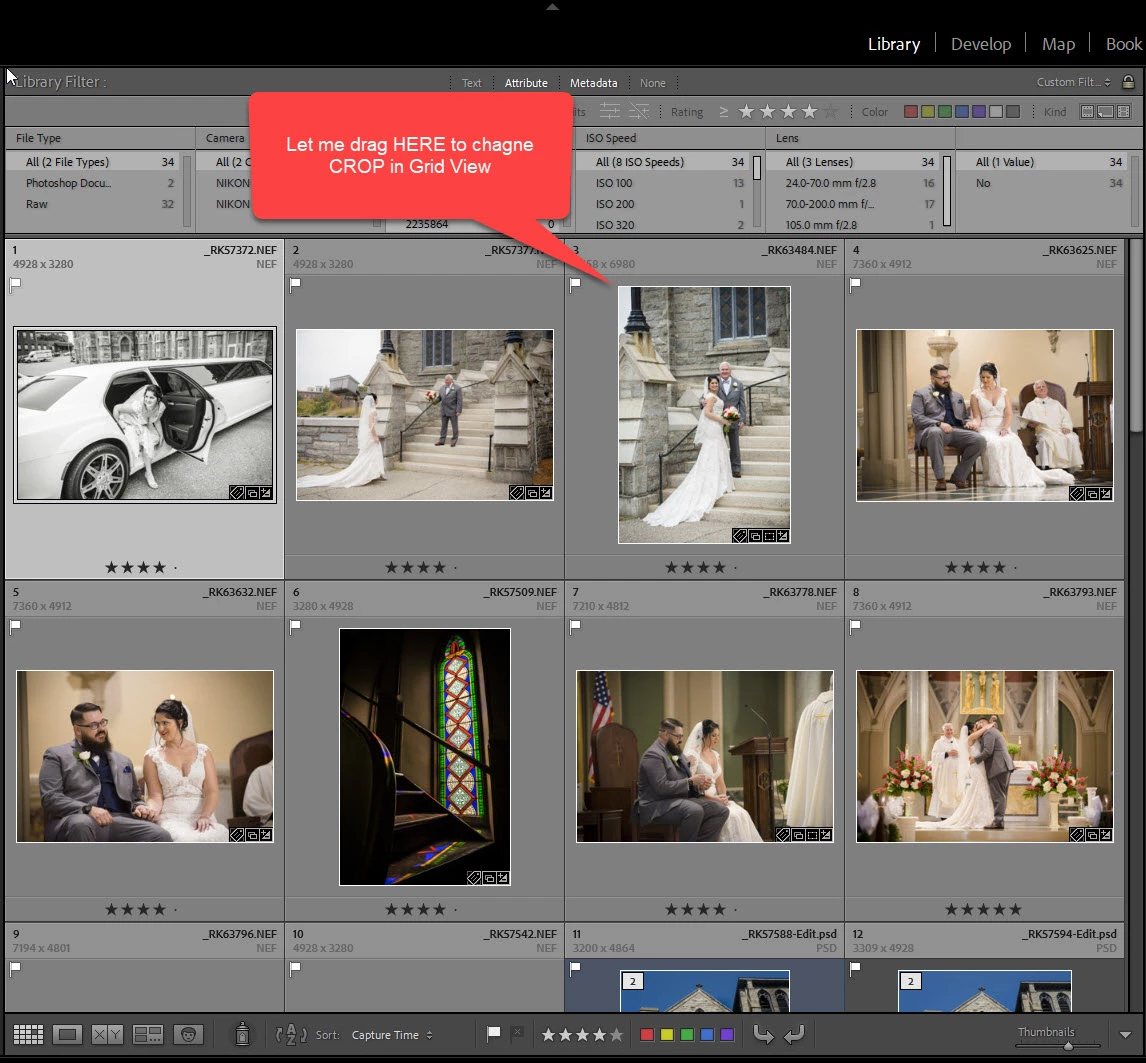Viewport: 1146px width, 1063px height.
Task: Filter kind by master photos
Action: (1088, 111)
